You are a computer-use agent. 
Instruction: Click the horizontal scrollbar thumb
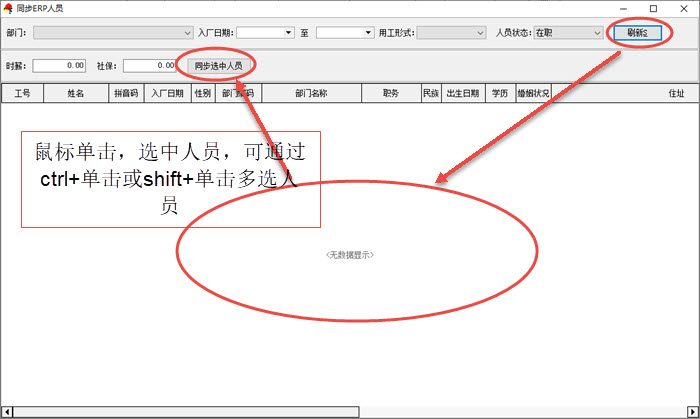pyautogui.click(x=186, y=412)
